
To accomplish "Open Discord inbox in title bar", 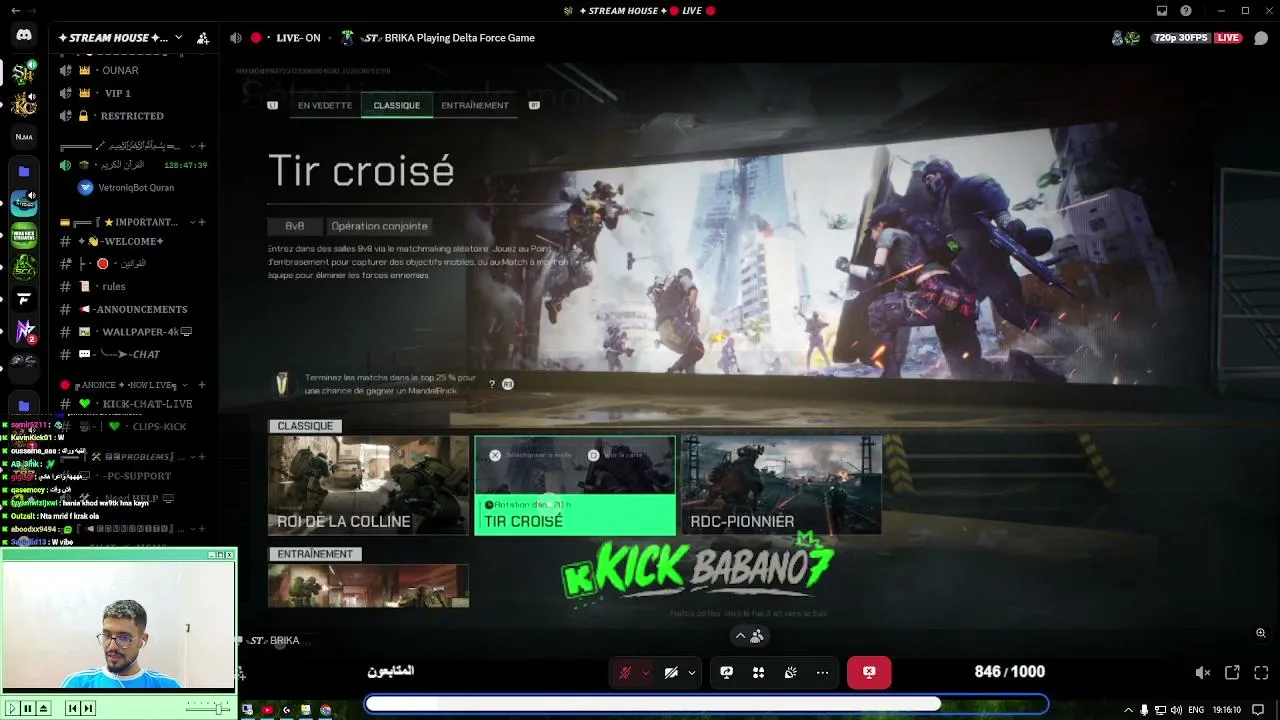I will point(1162,11).
